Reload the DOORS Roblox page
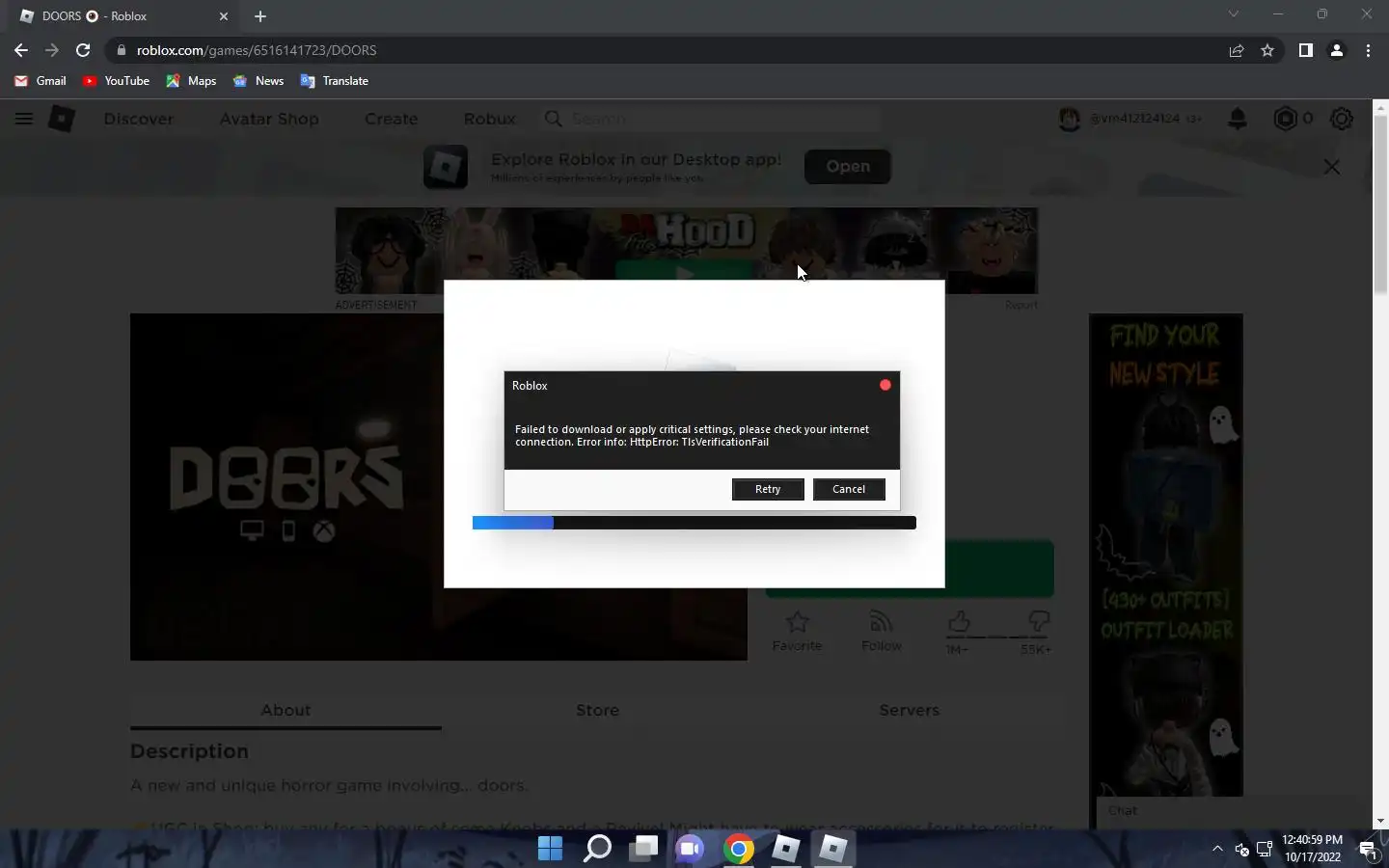 (x=83, y=50)
